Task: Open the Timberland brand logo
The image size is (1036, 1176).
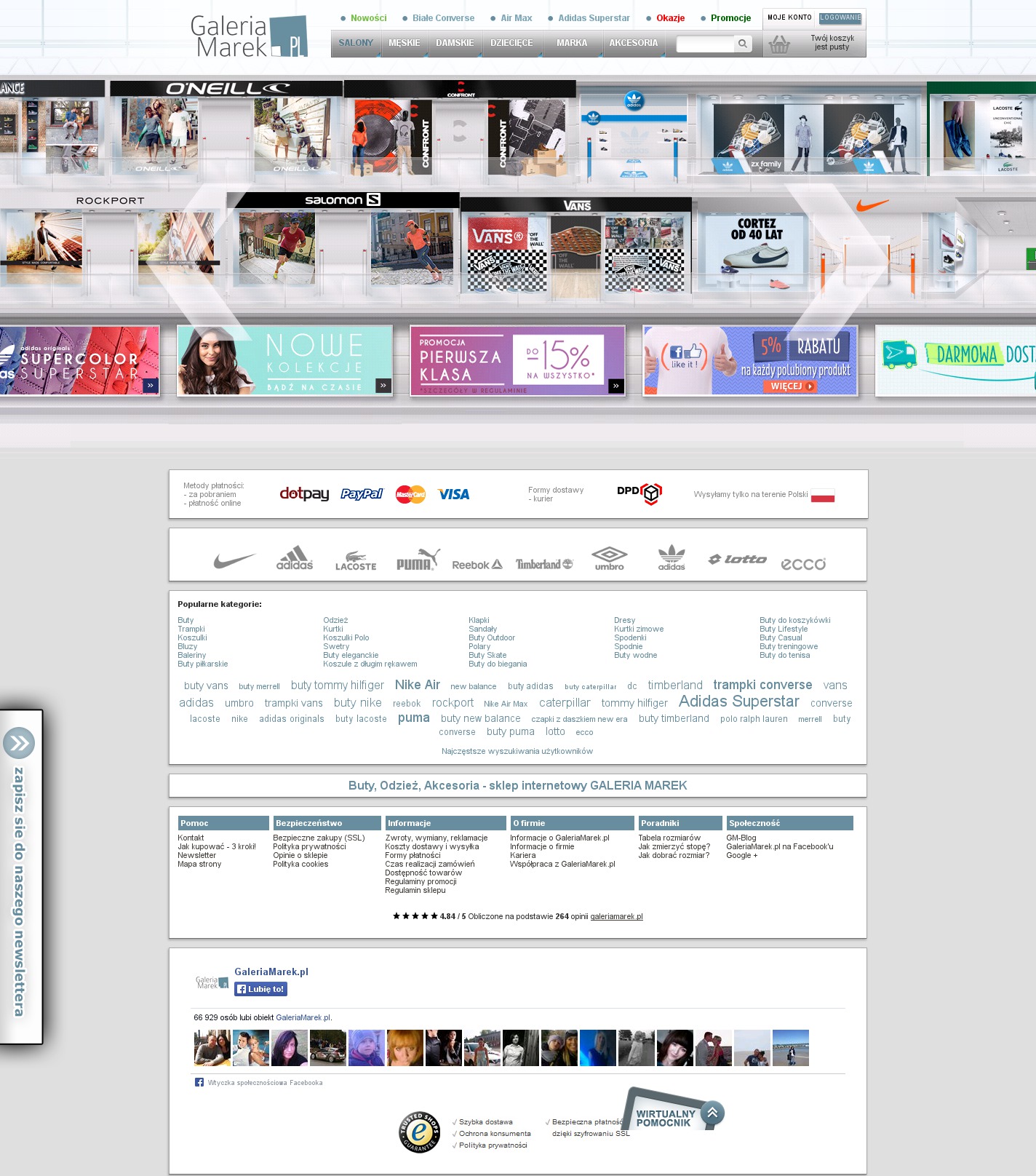Action: [543, 564]
